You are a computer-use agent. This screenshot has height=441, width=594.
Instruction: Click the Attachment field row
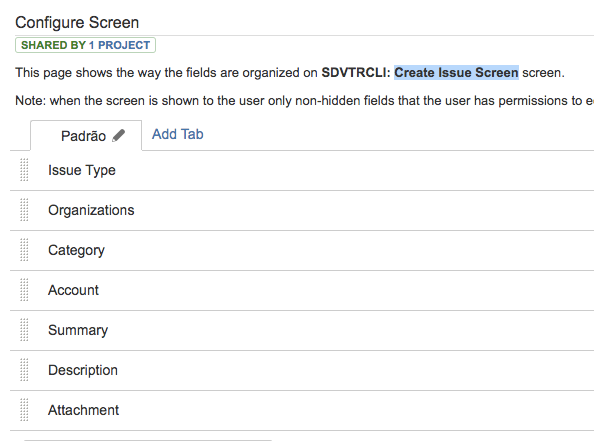302,410
